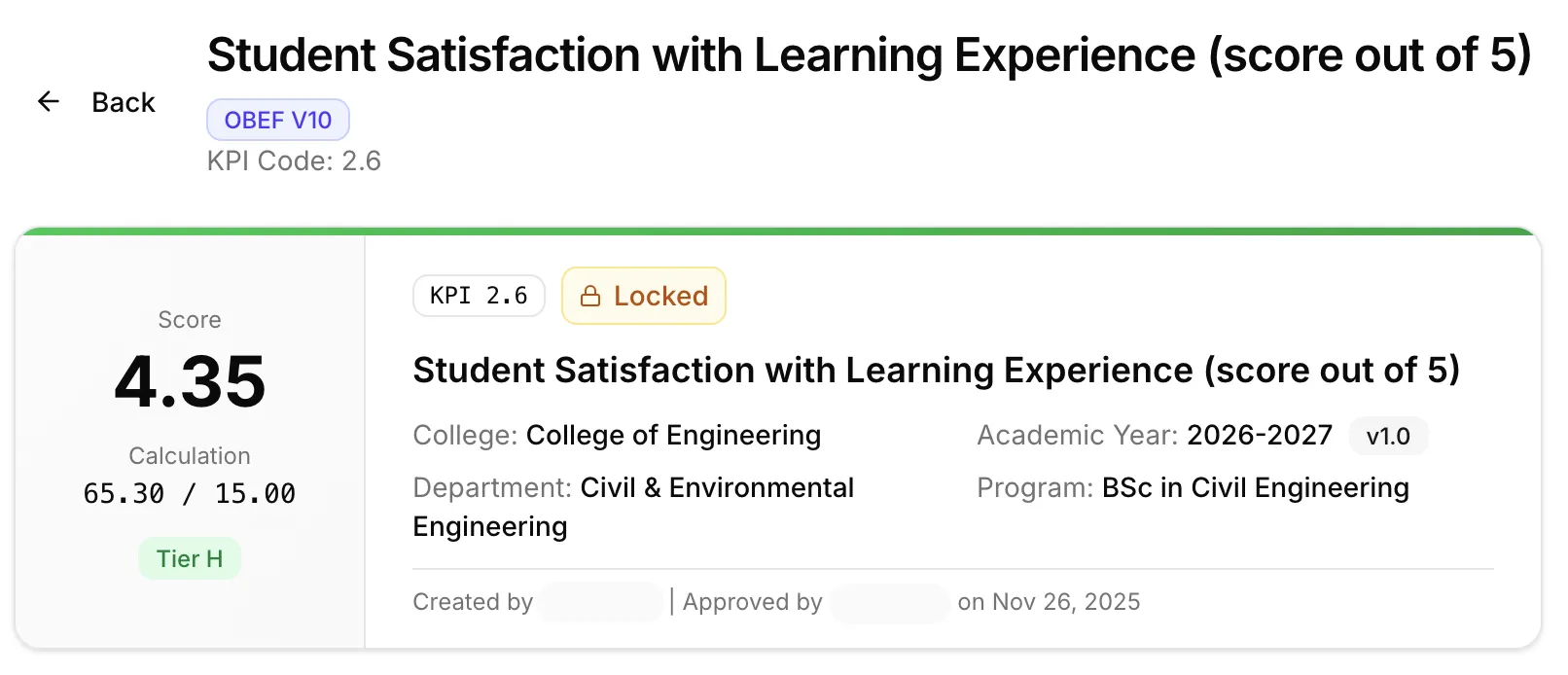Click the back arrow icon

point(49,101)
